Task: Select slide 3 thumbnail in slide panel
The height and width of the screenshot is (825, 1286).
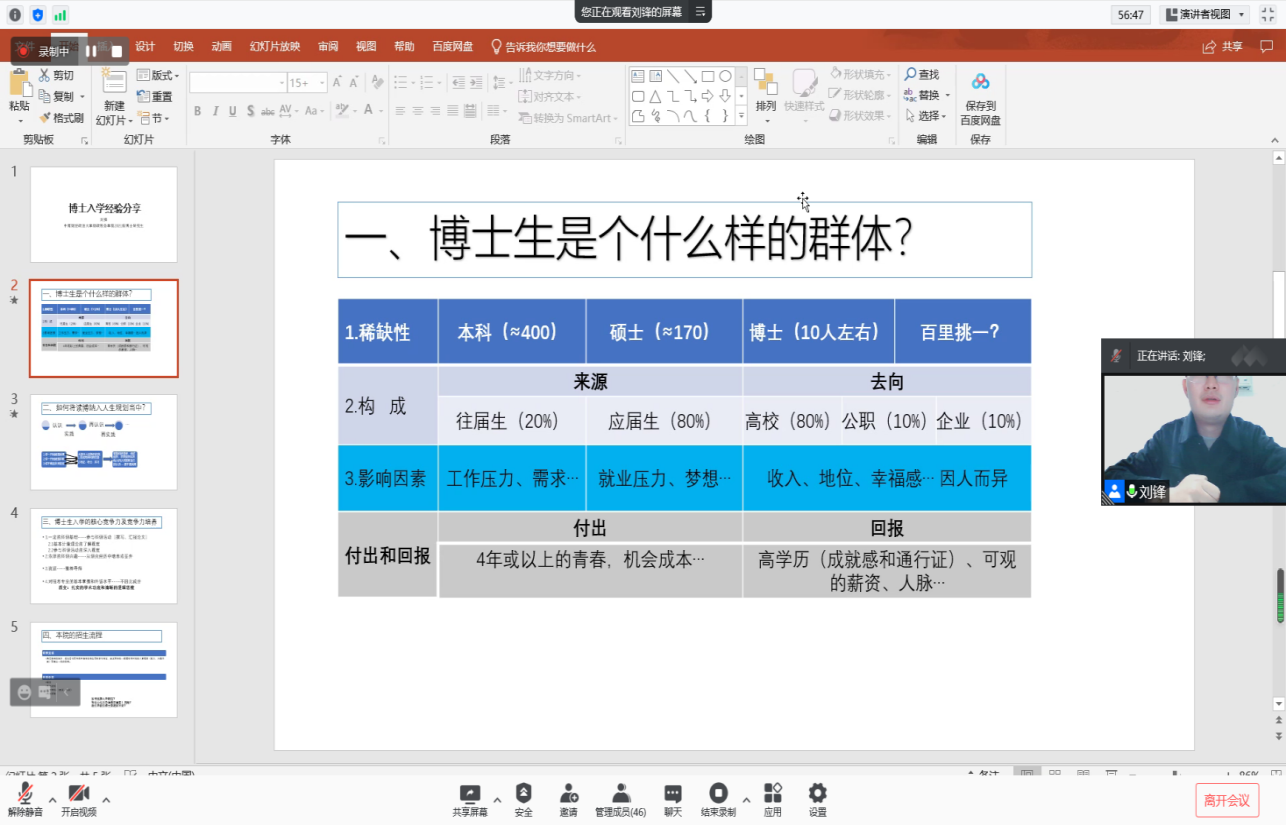Action: [104, 442]
